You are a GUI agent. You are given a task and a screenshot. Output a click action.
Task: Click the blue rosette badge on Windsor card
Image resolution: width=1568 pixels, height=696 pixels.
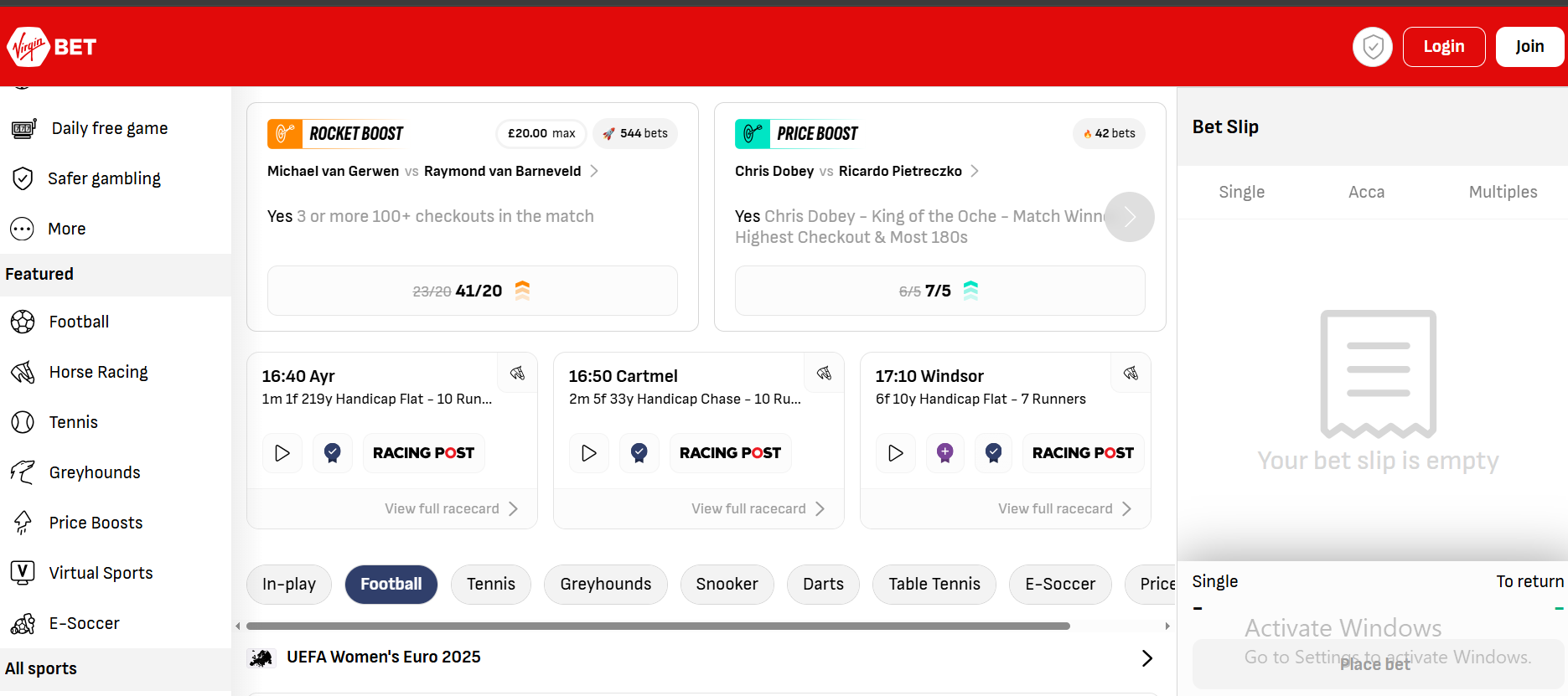994,453
